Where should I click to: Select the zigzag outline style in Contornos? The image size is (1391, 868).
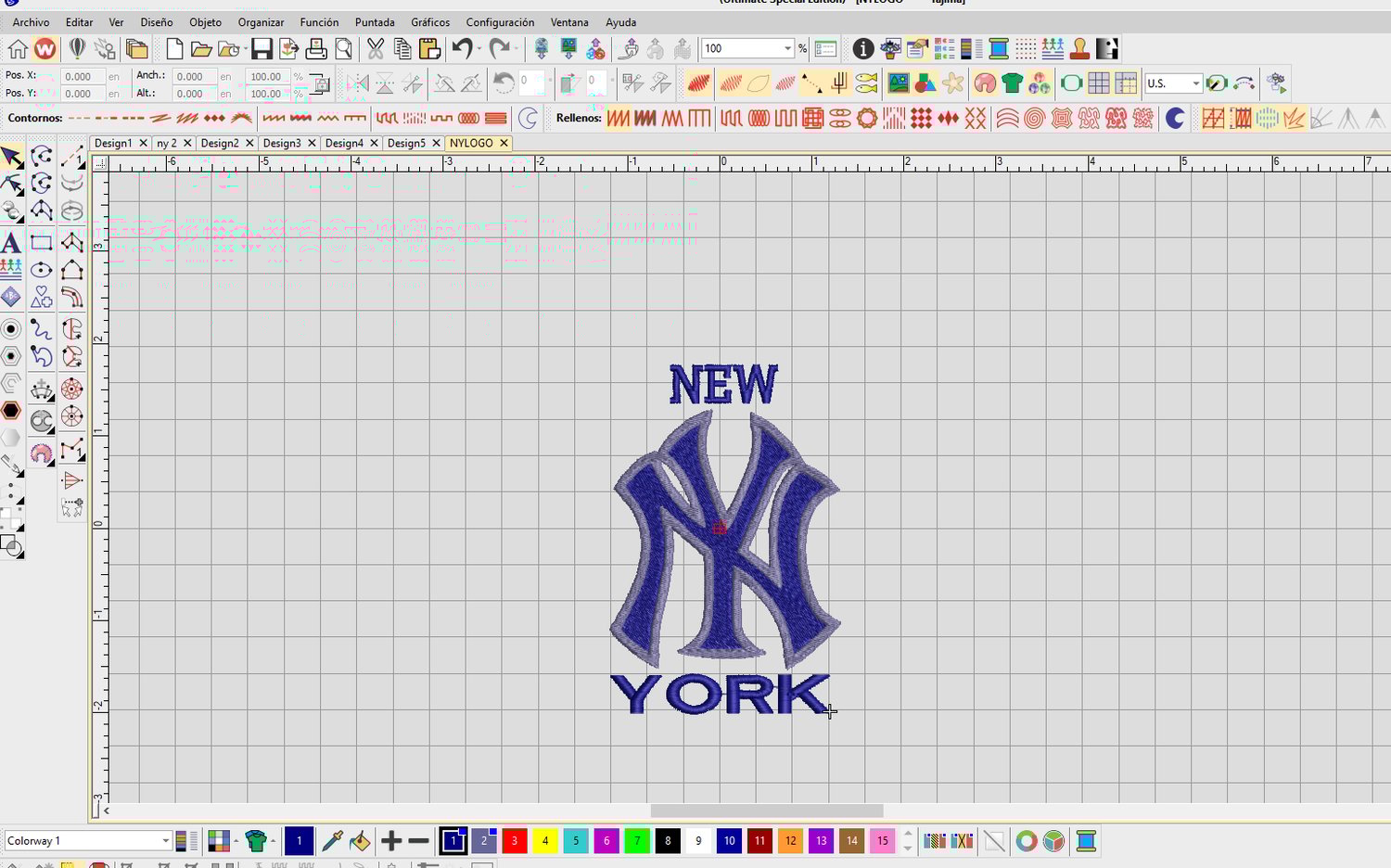click(328, 118)
